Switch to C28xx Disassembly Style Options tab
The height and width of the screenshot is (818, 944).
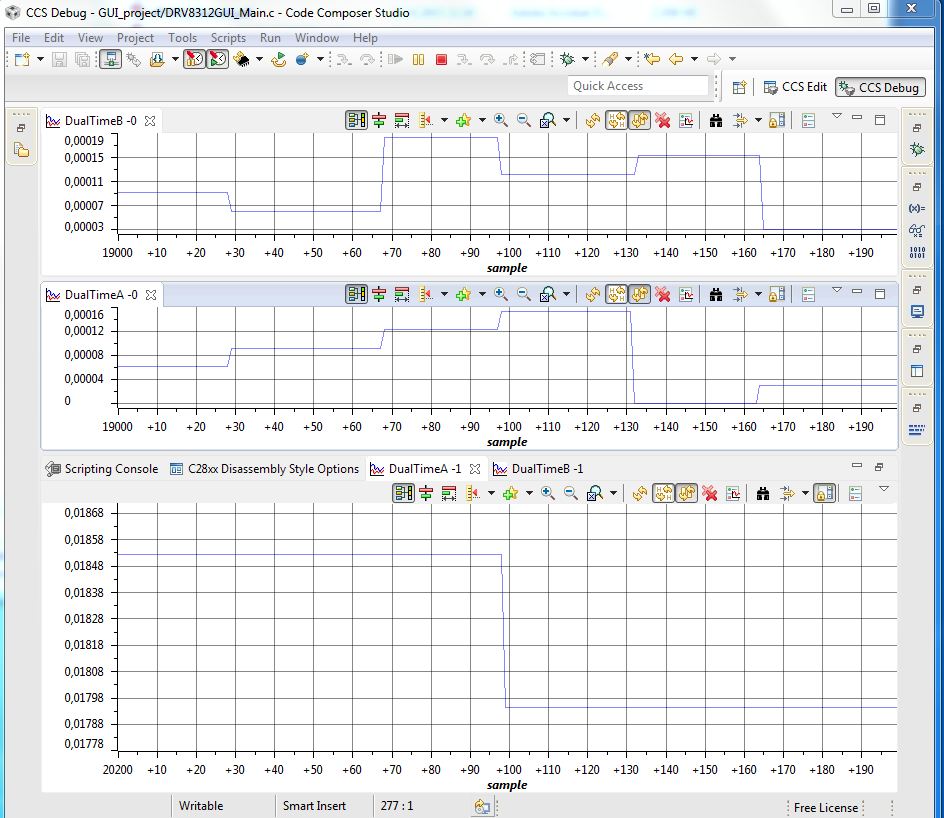pos(265,469)
